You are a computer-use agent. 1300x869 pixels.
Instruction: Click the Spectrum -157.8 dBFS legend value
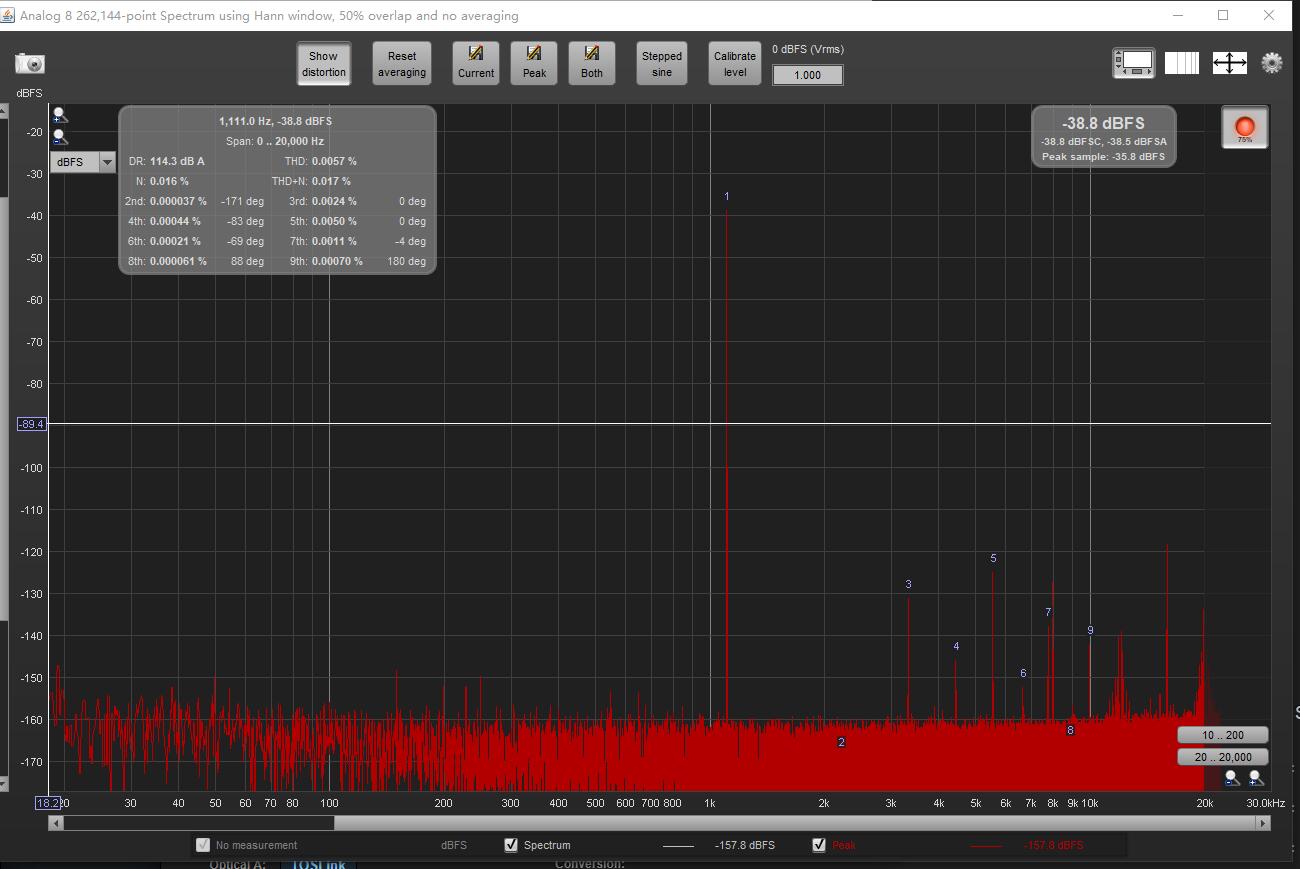[745, 845]
